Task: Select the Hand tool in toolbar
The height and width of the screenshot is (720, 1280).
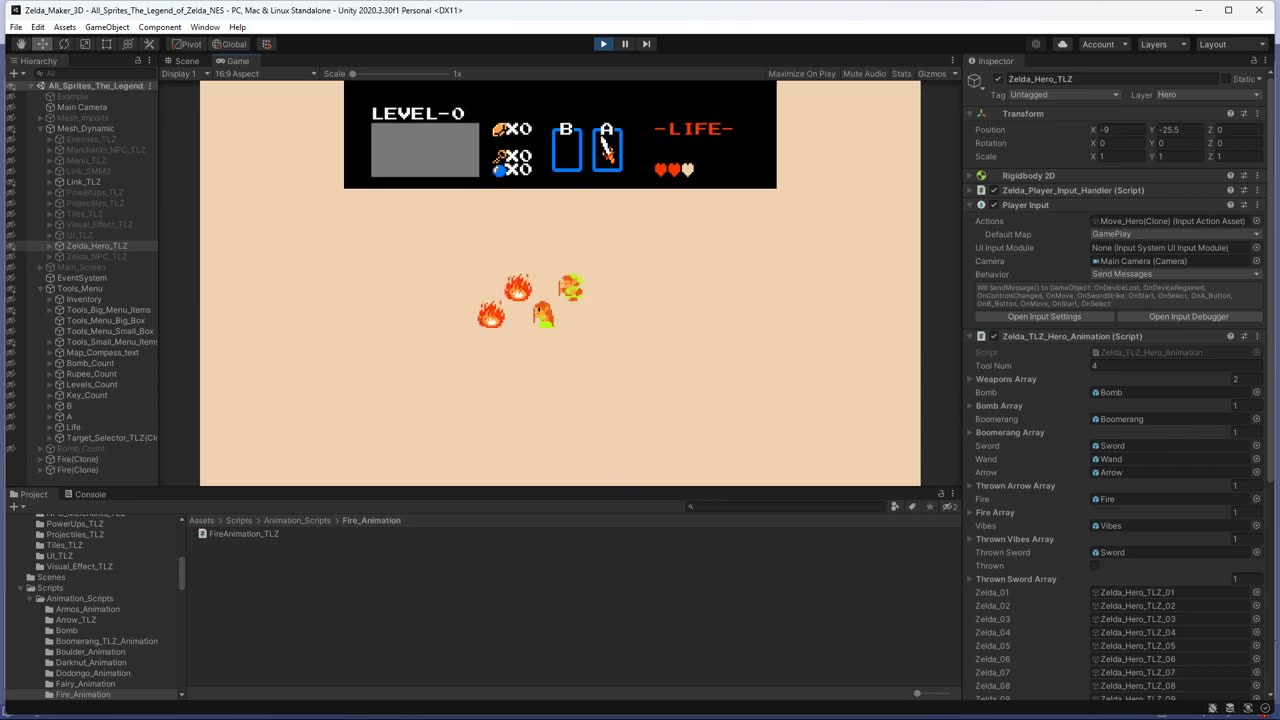Action: (21, 44)
